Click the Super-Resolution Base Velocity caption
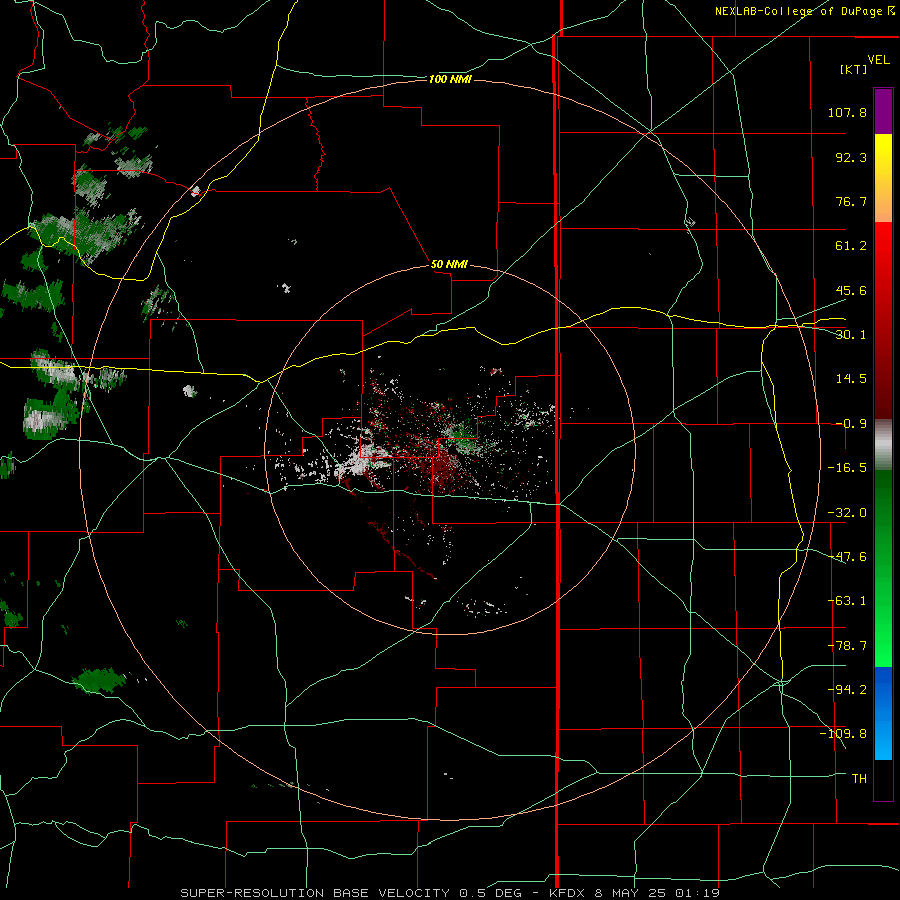900x900 pixels. [x=449, y=893]
